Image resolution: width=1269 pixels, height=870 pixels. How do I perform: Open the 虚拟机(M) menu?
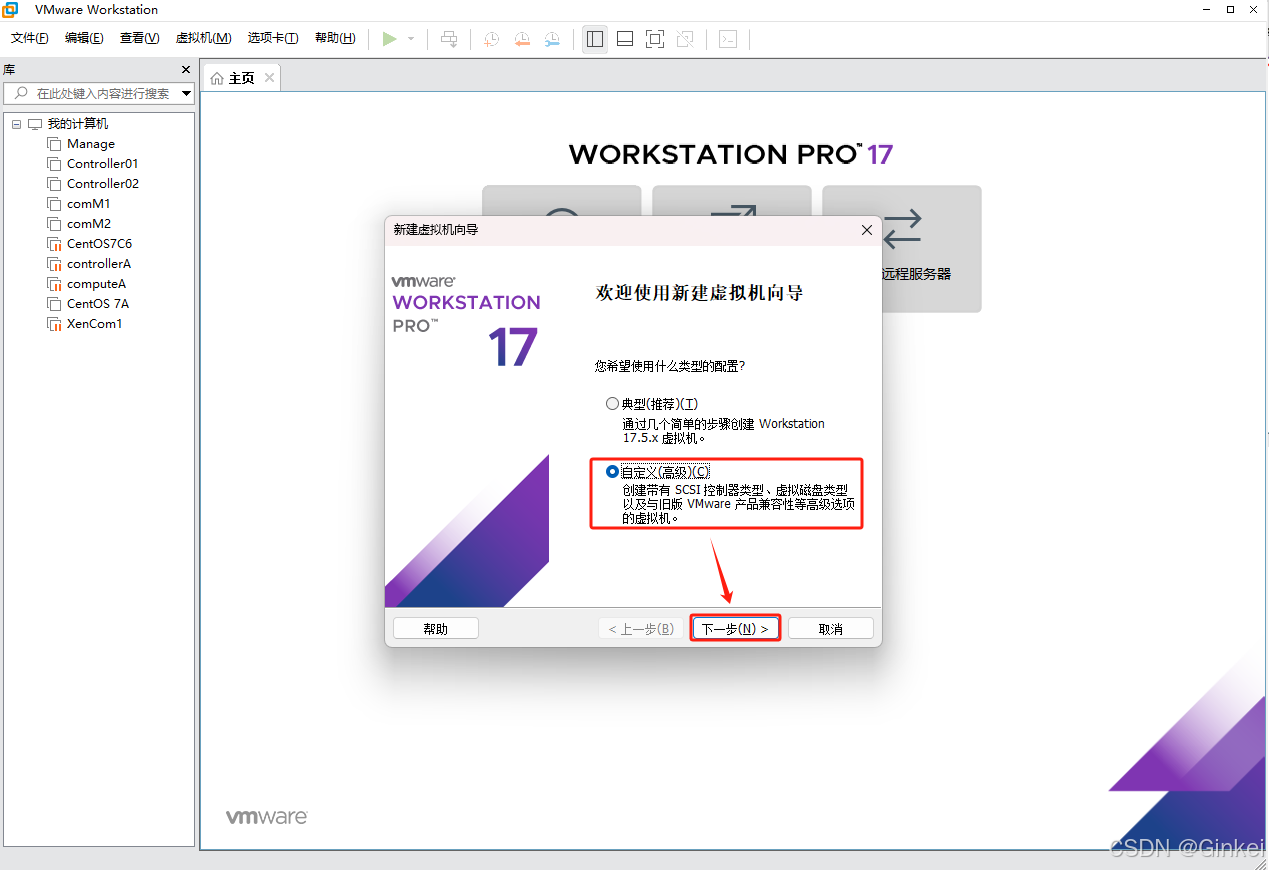coord(203,38)
